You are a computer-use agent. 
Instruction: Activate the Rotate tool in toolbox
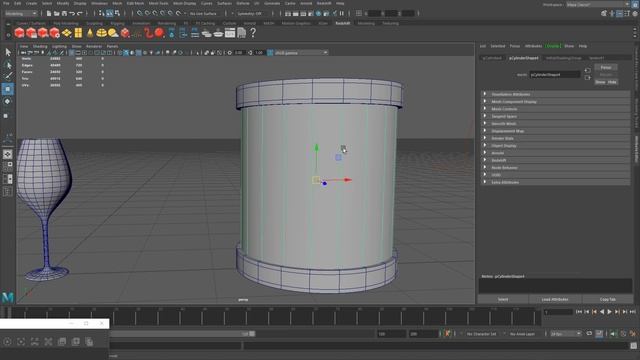click(8, 101)
